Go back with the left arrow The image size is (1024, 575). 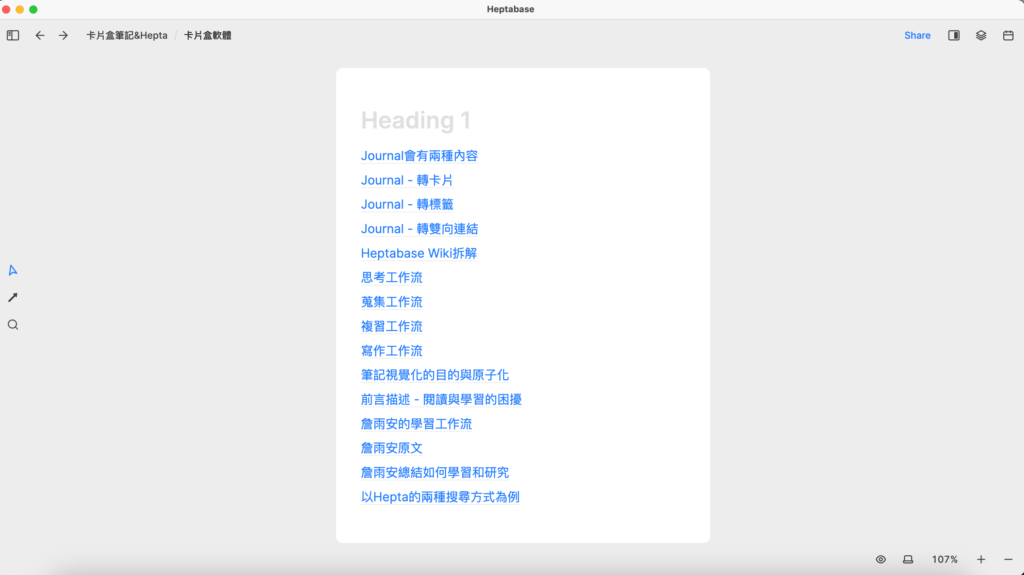pos(40,35)
